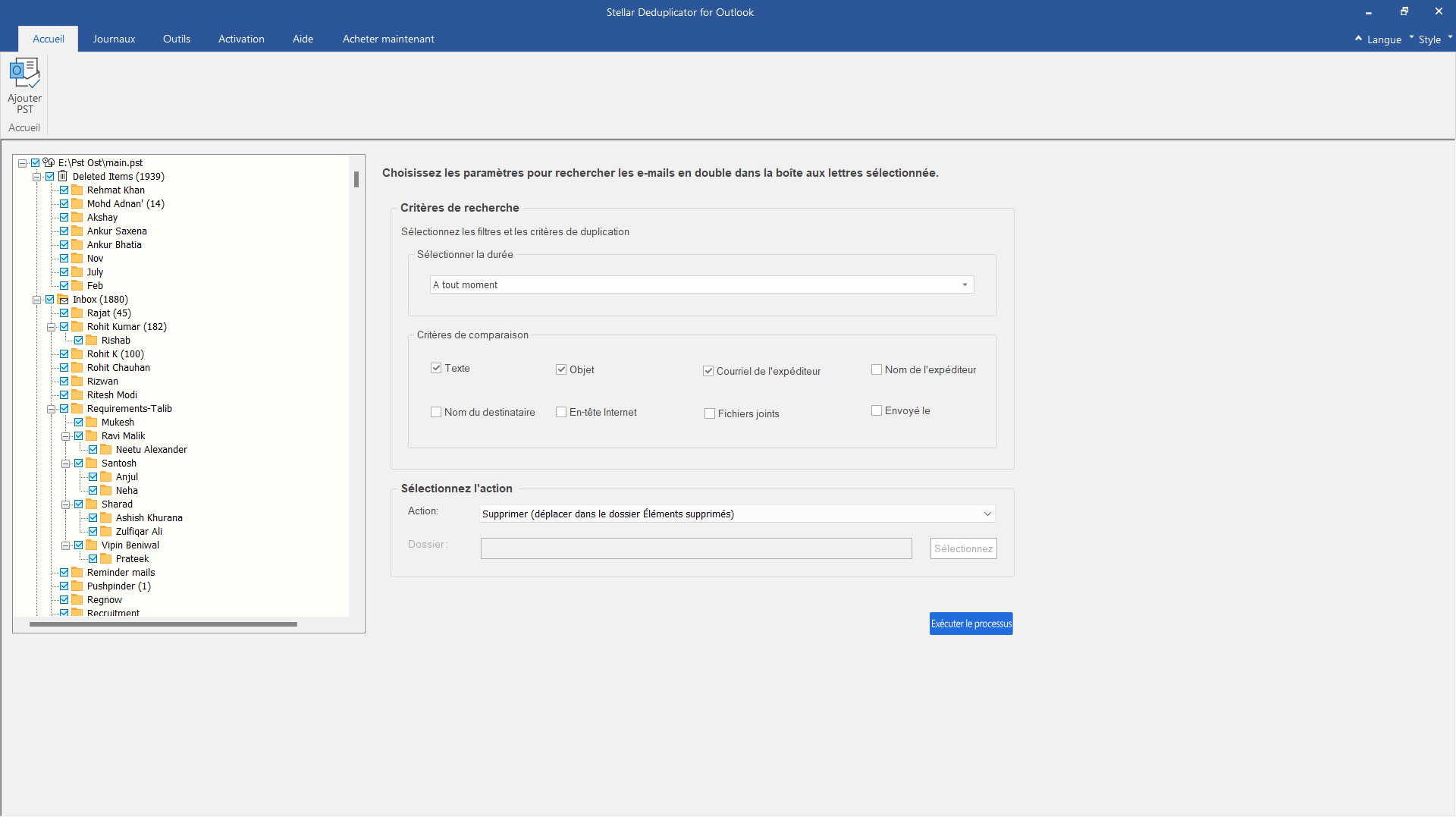Uncheck the Objet checkbox
This screenshot has height=817, width=1456.
pos(561,369)
